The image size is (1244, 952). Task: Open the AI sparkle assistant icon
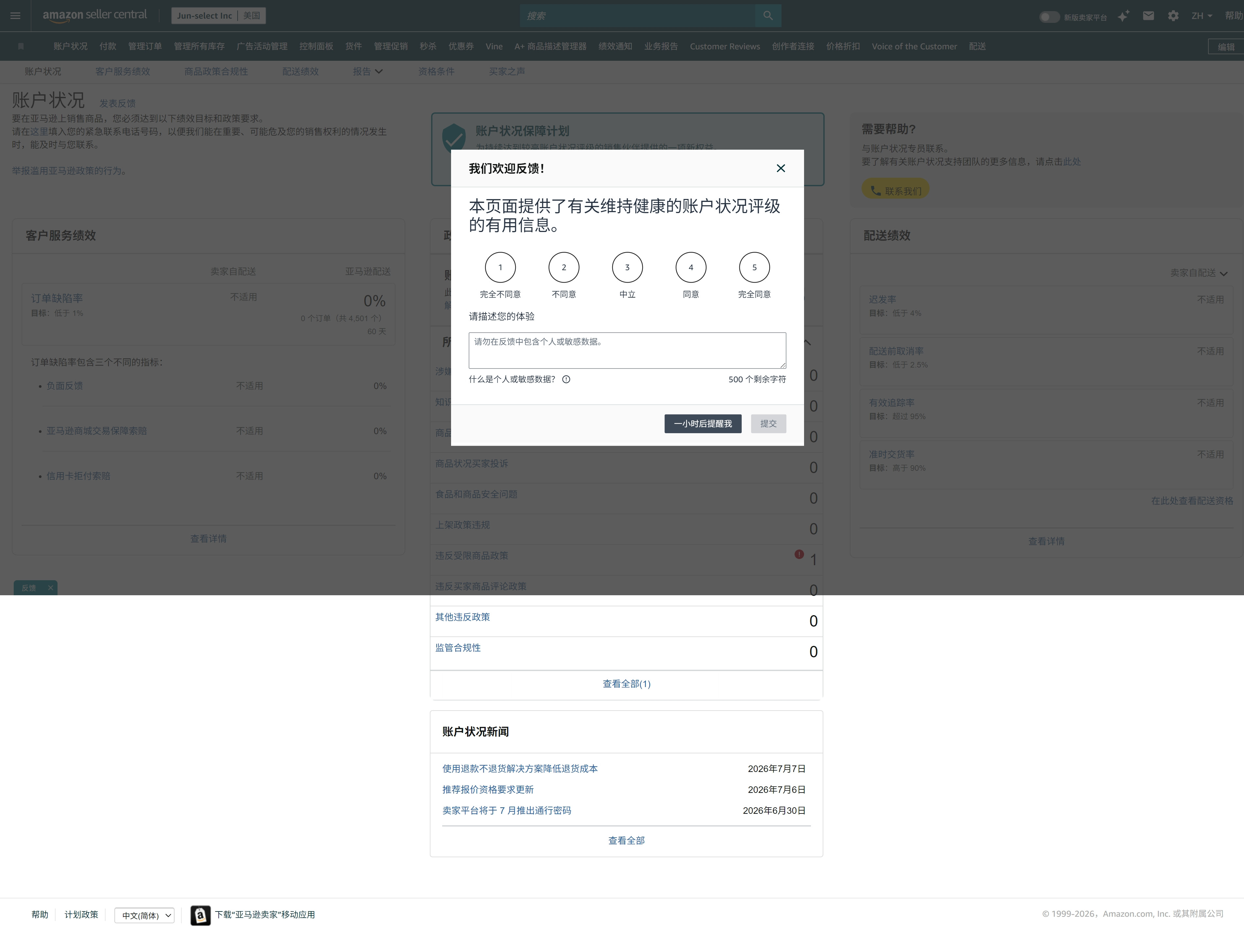(x=1123, y=16)
